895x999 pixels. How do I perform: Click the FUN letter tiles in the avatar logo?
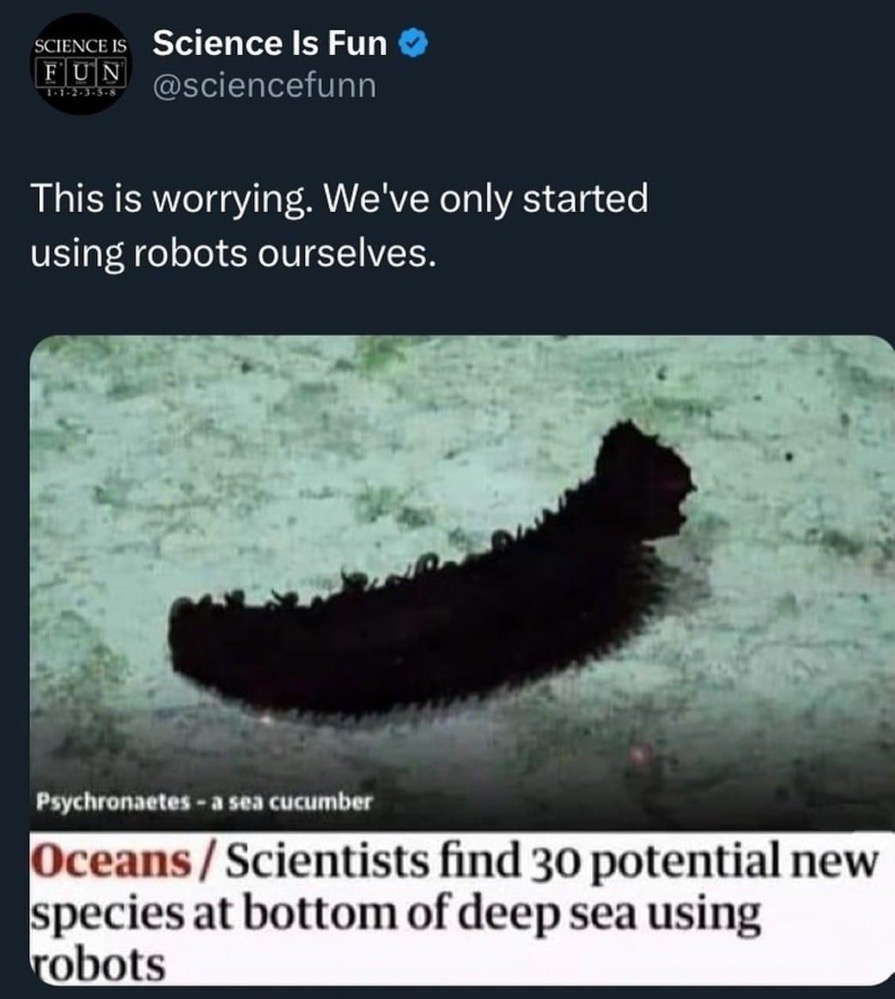[80, 71]
